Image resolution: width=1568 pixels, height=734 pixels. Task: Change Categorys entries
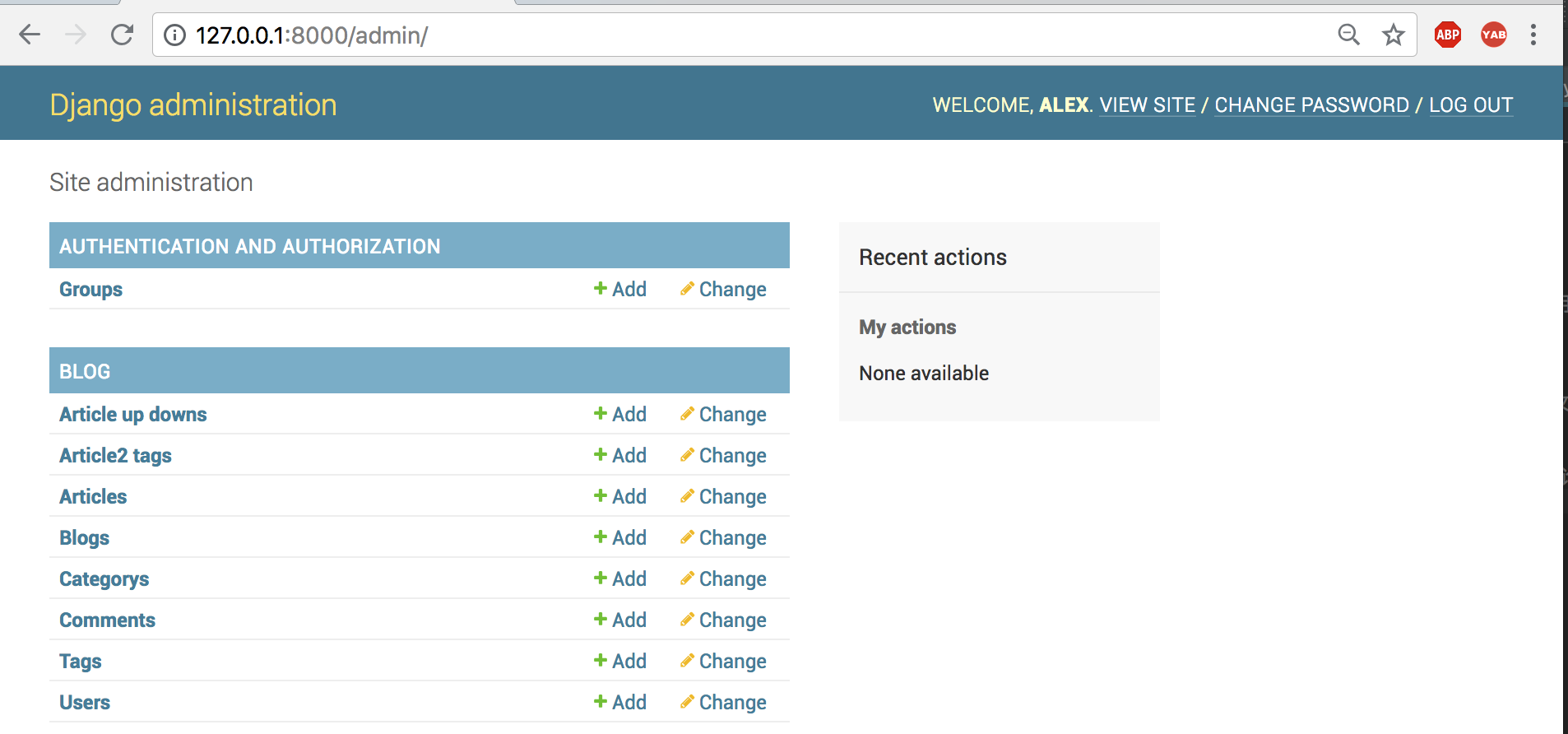click(x=723, y=579)
